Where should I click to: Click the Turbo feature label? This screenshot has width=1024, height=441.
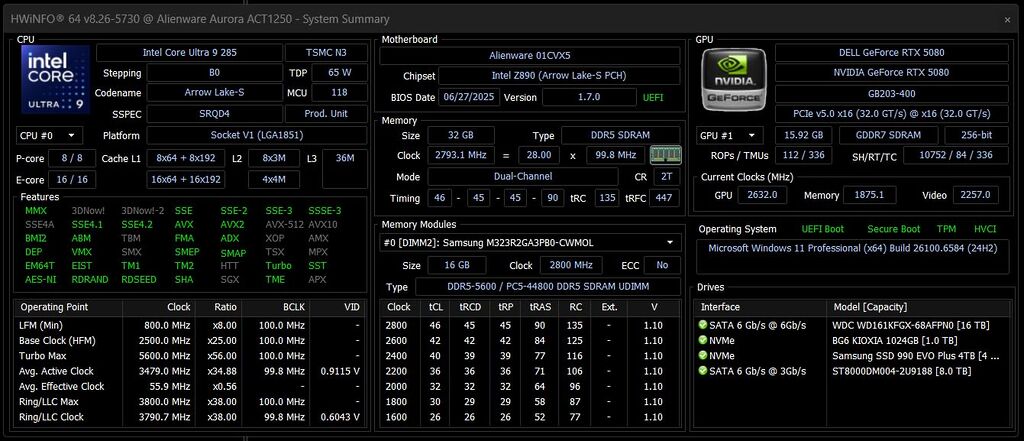point(278,265)
